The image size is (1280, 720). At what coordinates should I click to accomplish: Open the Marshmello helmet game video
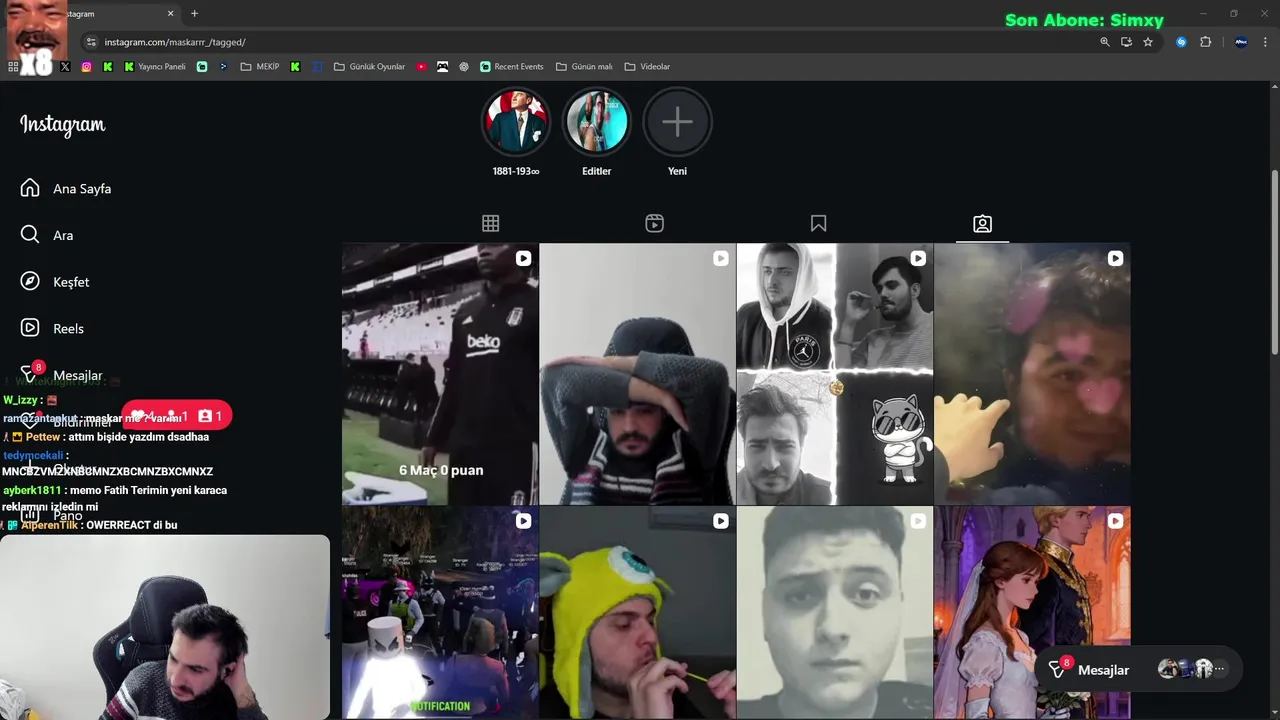(440, 612)
